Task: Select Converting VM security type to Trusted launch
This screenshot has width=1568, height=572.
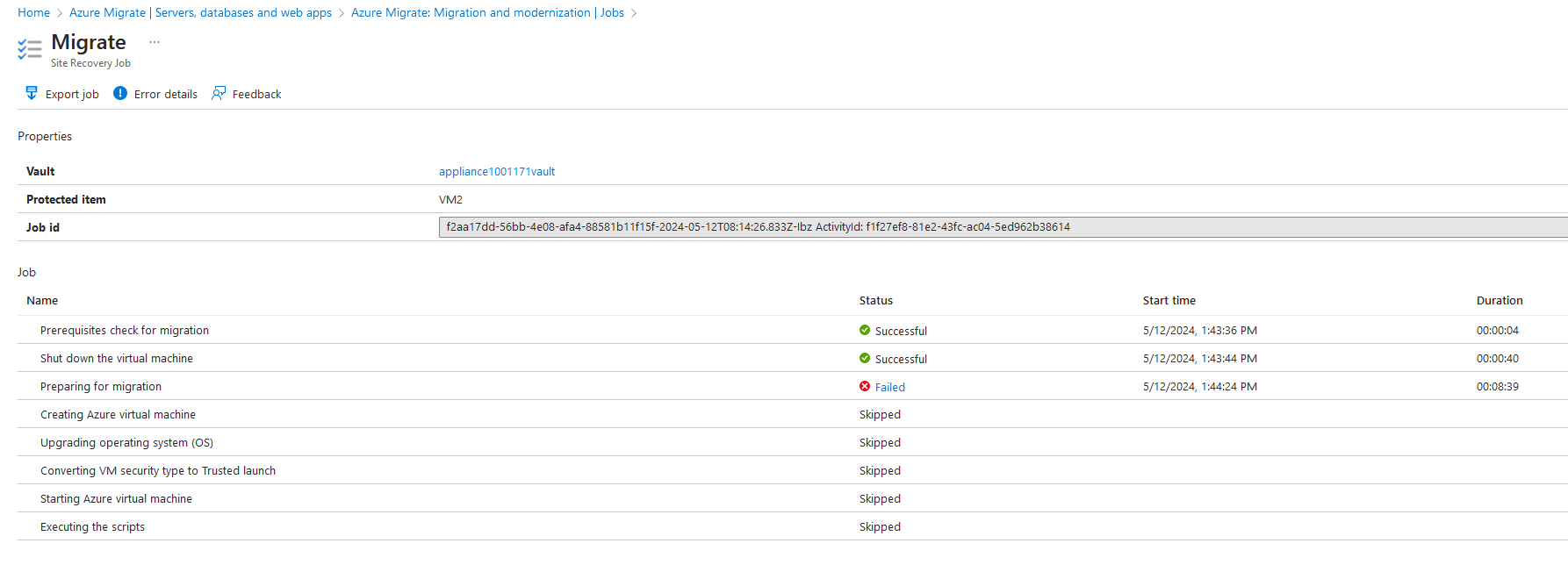Action: [x=793, y=470]
